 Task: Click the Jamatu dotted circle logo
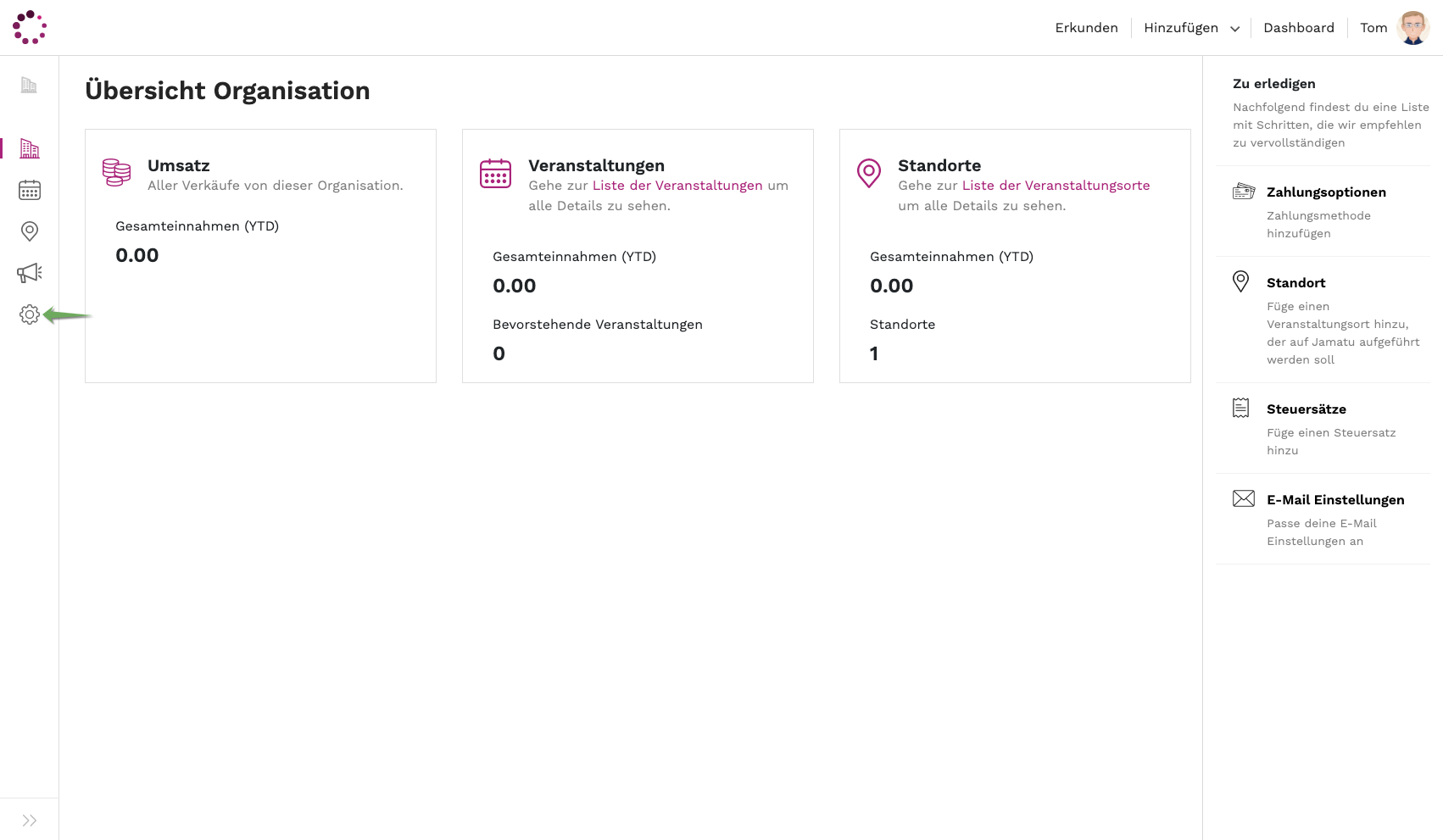30,27
